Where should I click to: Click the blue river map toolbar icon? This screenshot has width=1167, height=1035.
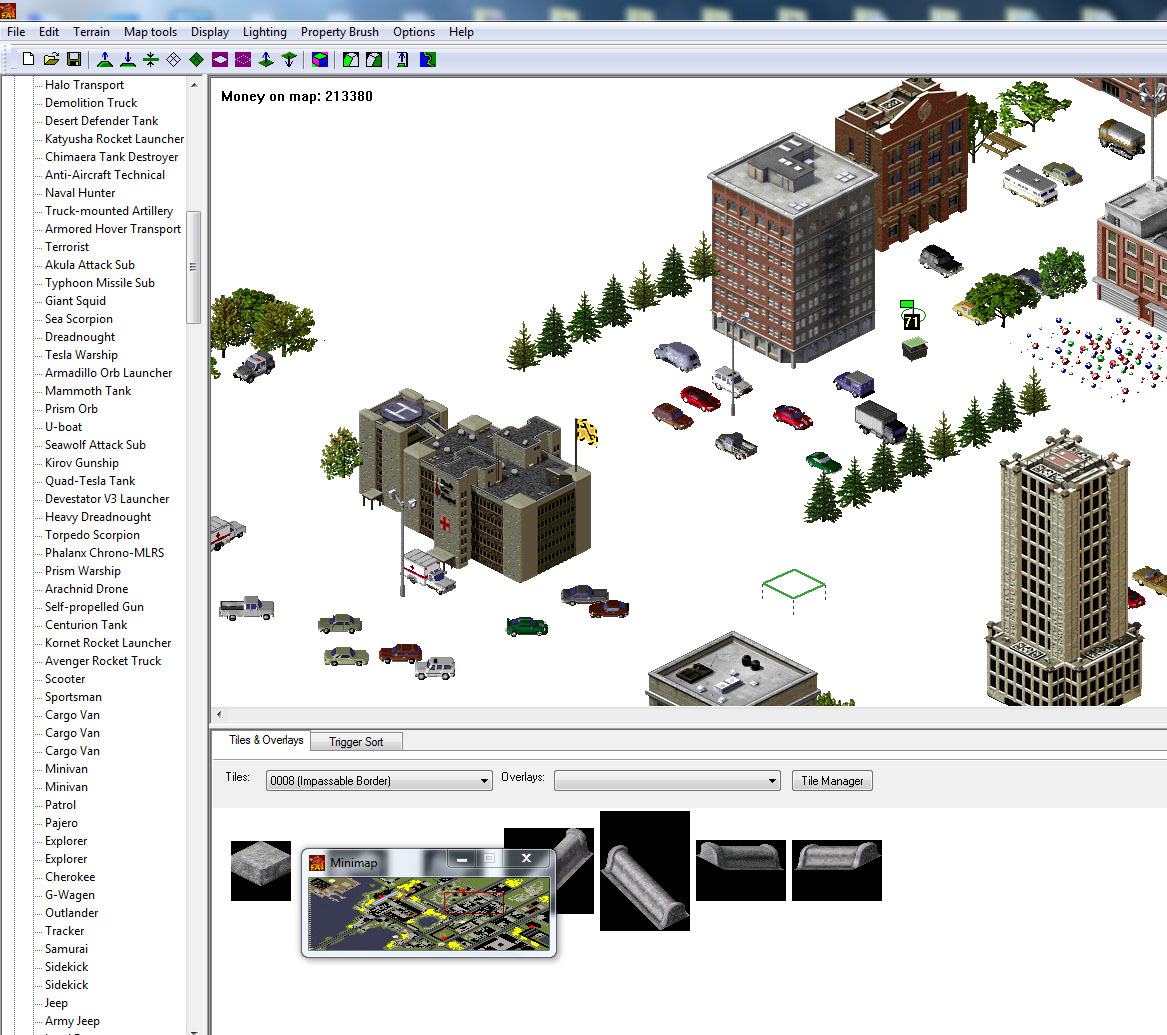coord(427,60)
